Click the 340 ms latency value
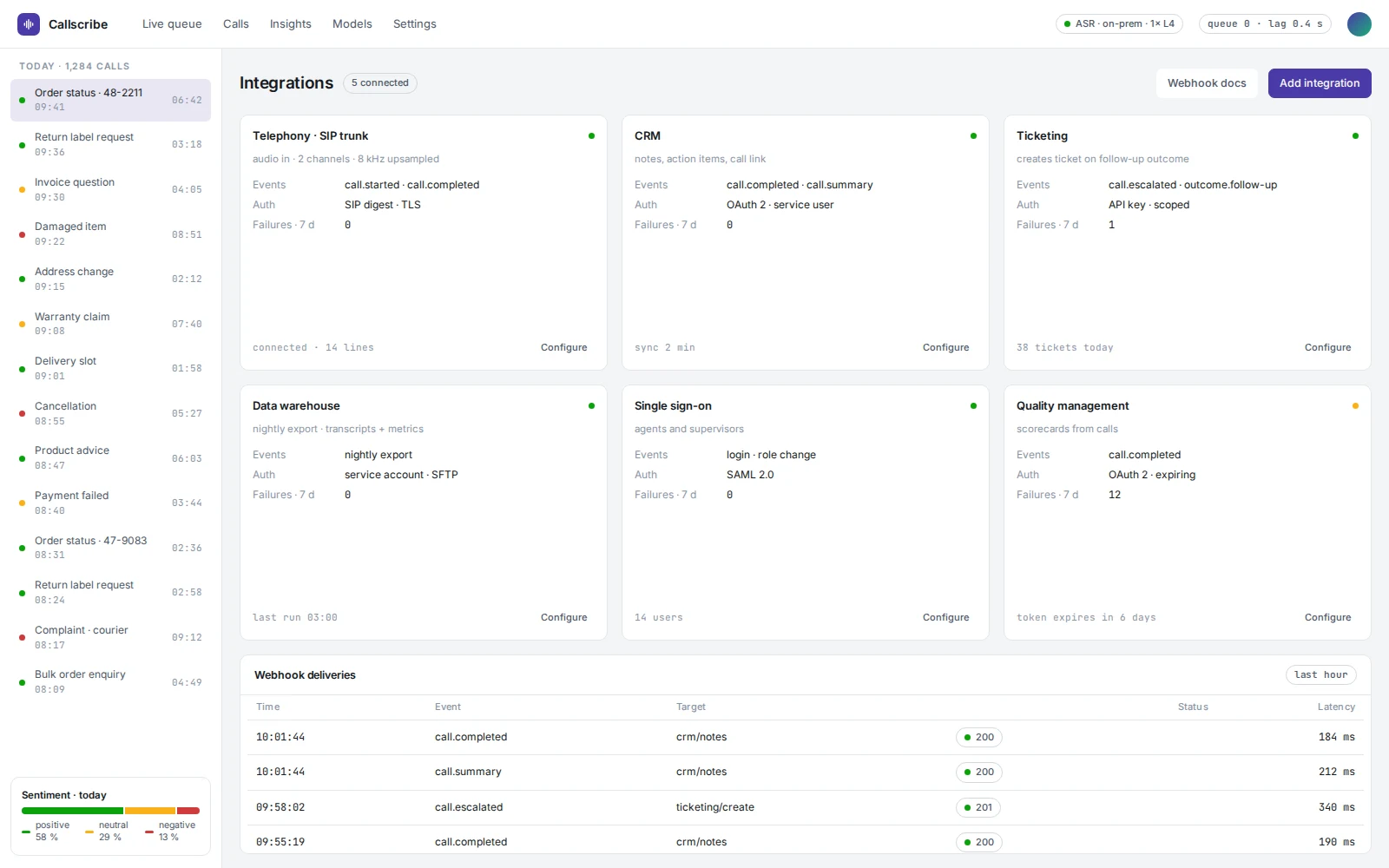 pyautogui.click(x=1337, y=807)
